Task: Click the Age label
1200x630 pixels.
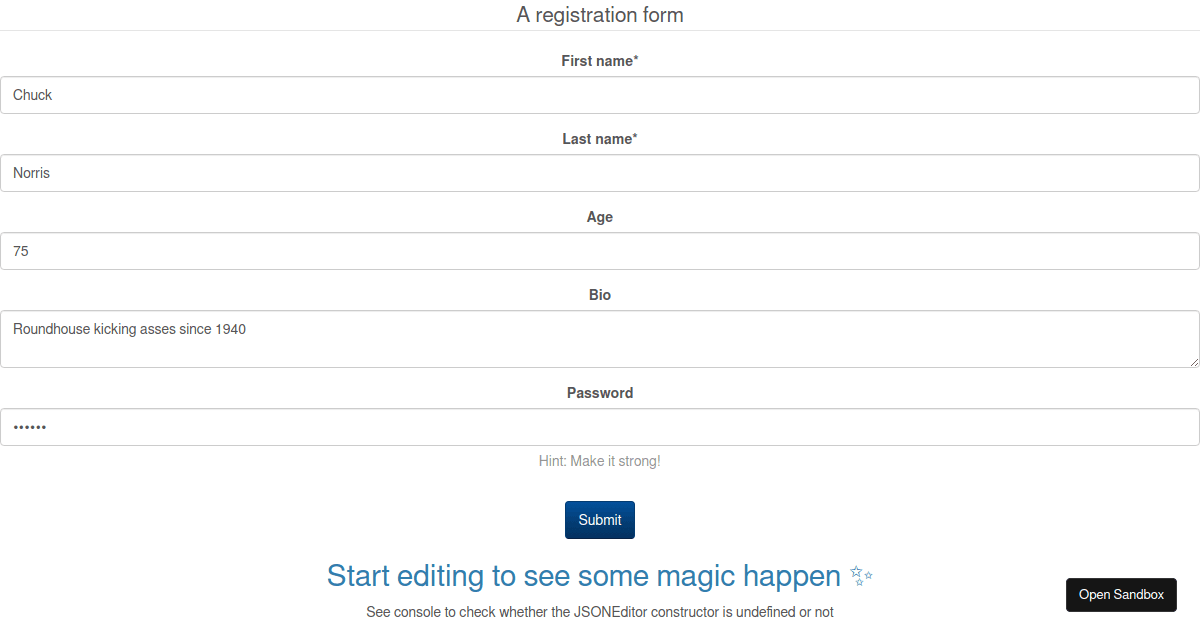Action: click(600, 217)
